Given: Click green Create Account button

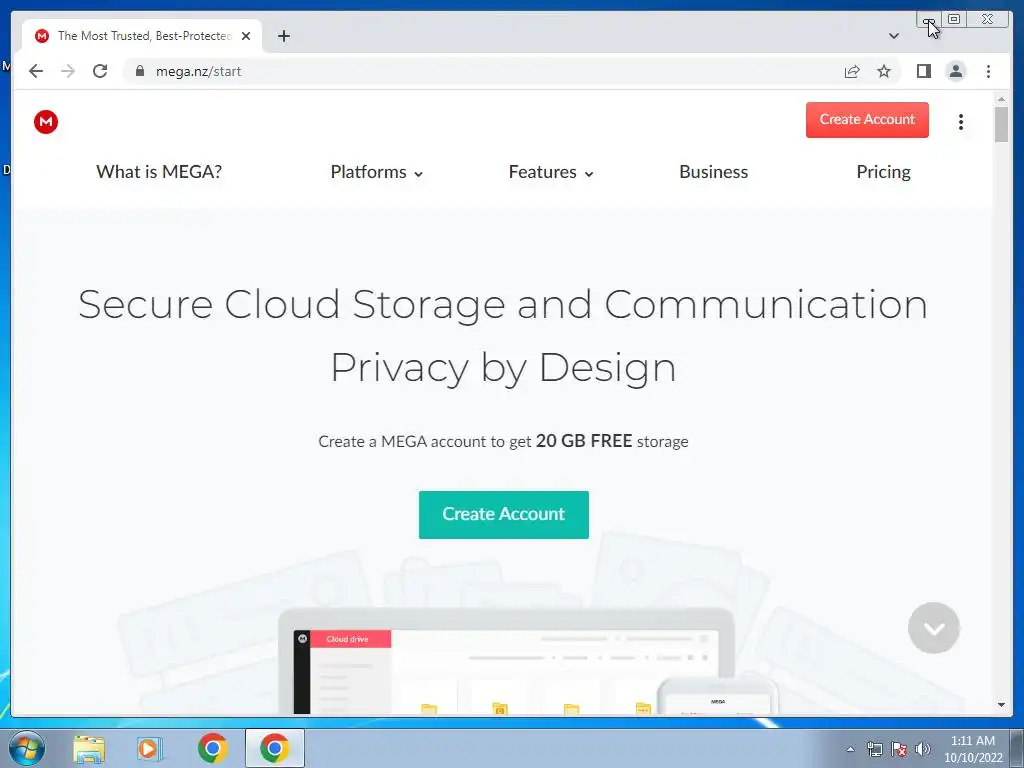Looking at the screenshot, I should (x=504, y=515).
